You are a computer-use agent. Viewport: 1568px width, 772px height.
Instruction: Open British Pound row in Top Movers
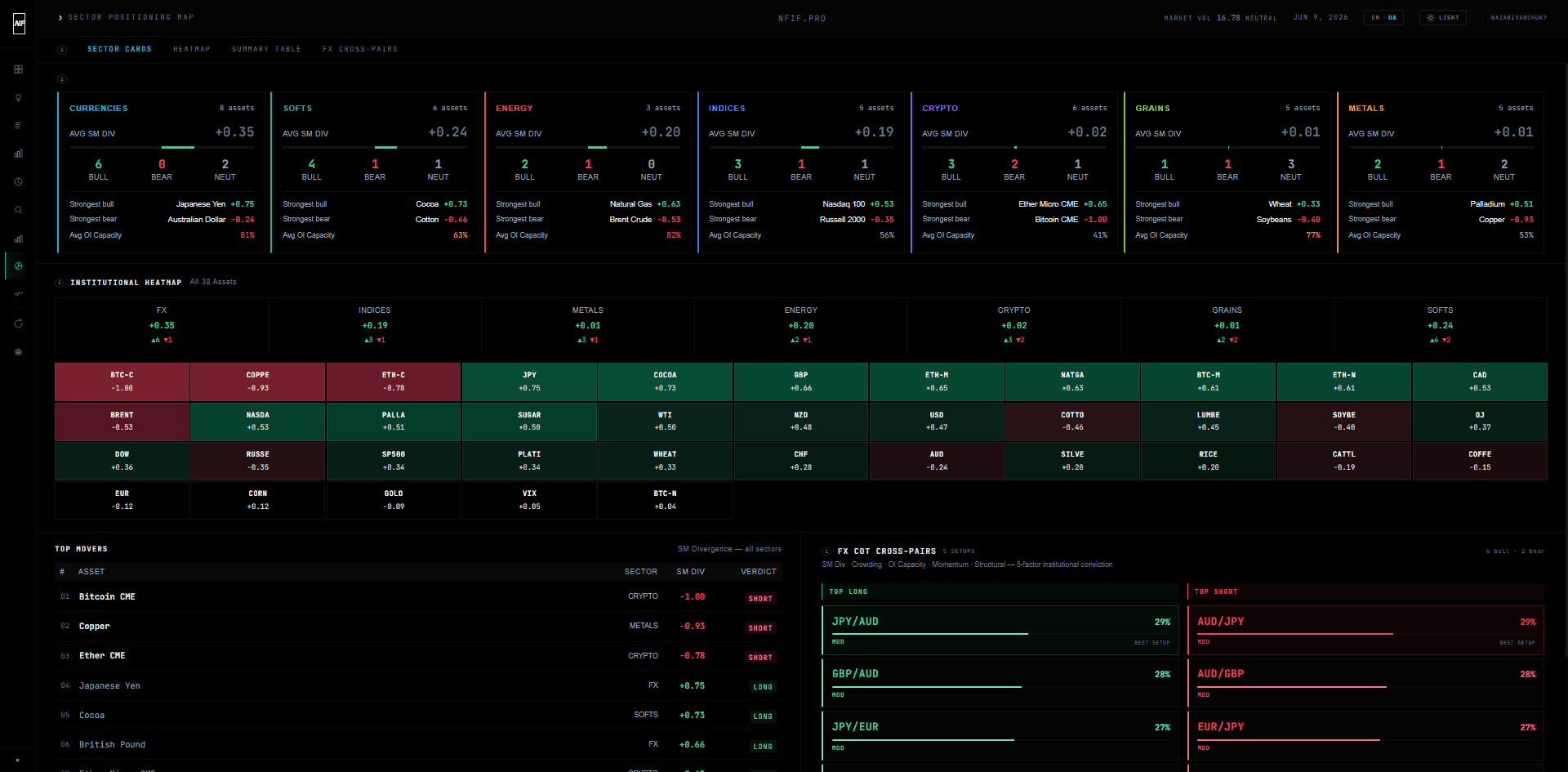418,745
